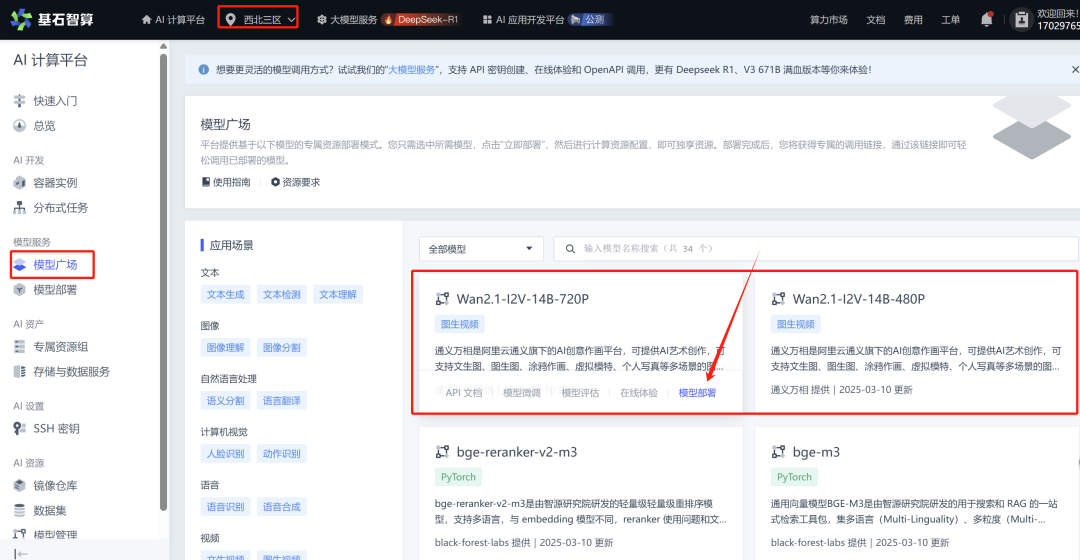Click PyTorch tag on the bge-reranker-v2-m3 card

458,477
